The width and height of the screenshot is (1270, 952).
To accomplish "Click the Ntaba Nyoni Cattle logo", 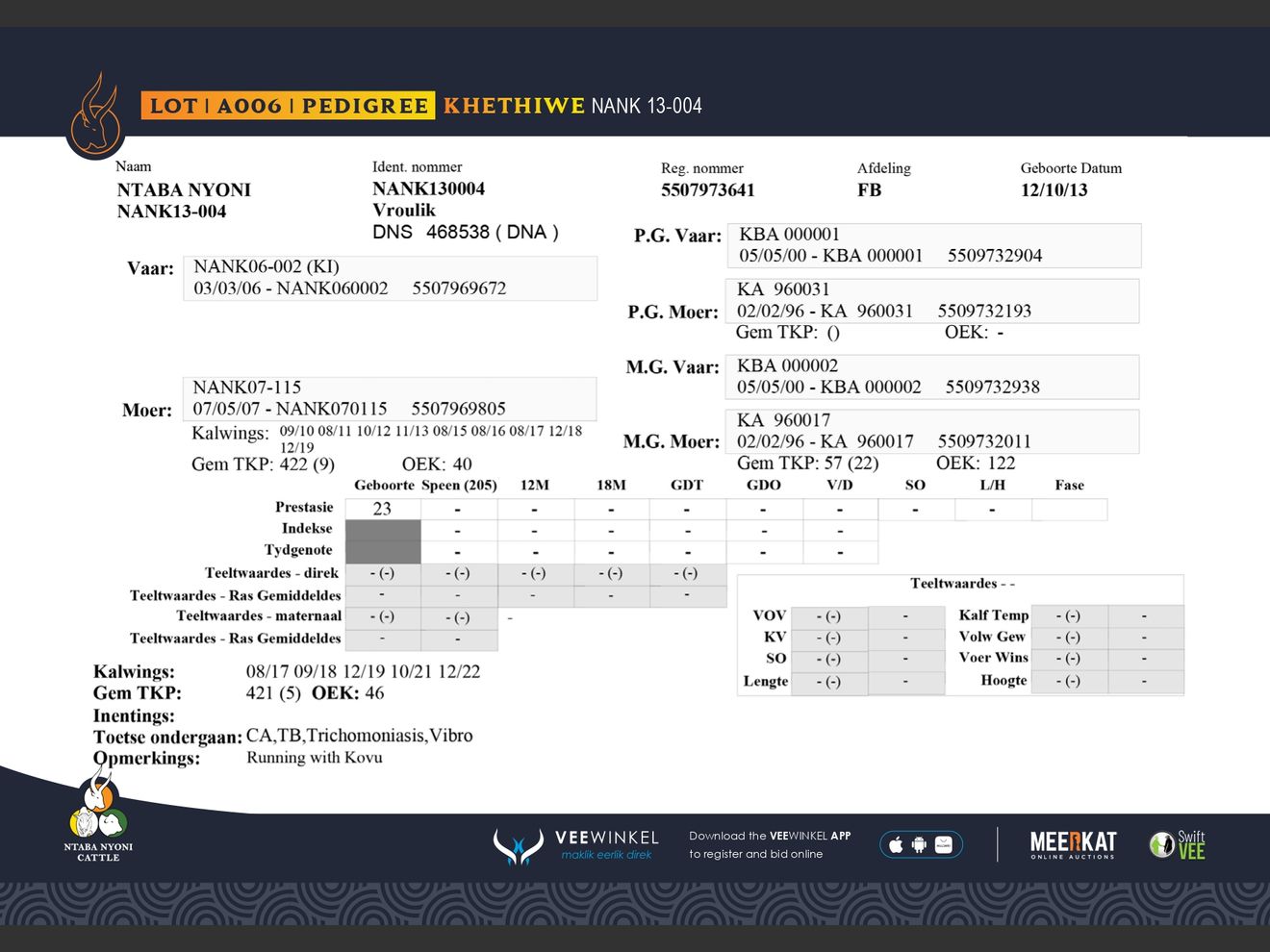I will click(98, 816).
